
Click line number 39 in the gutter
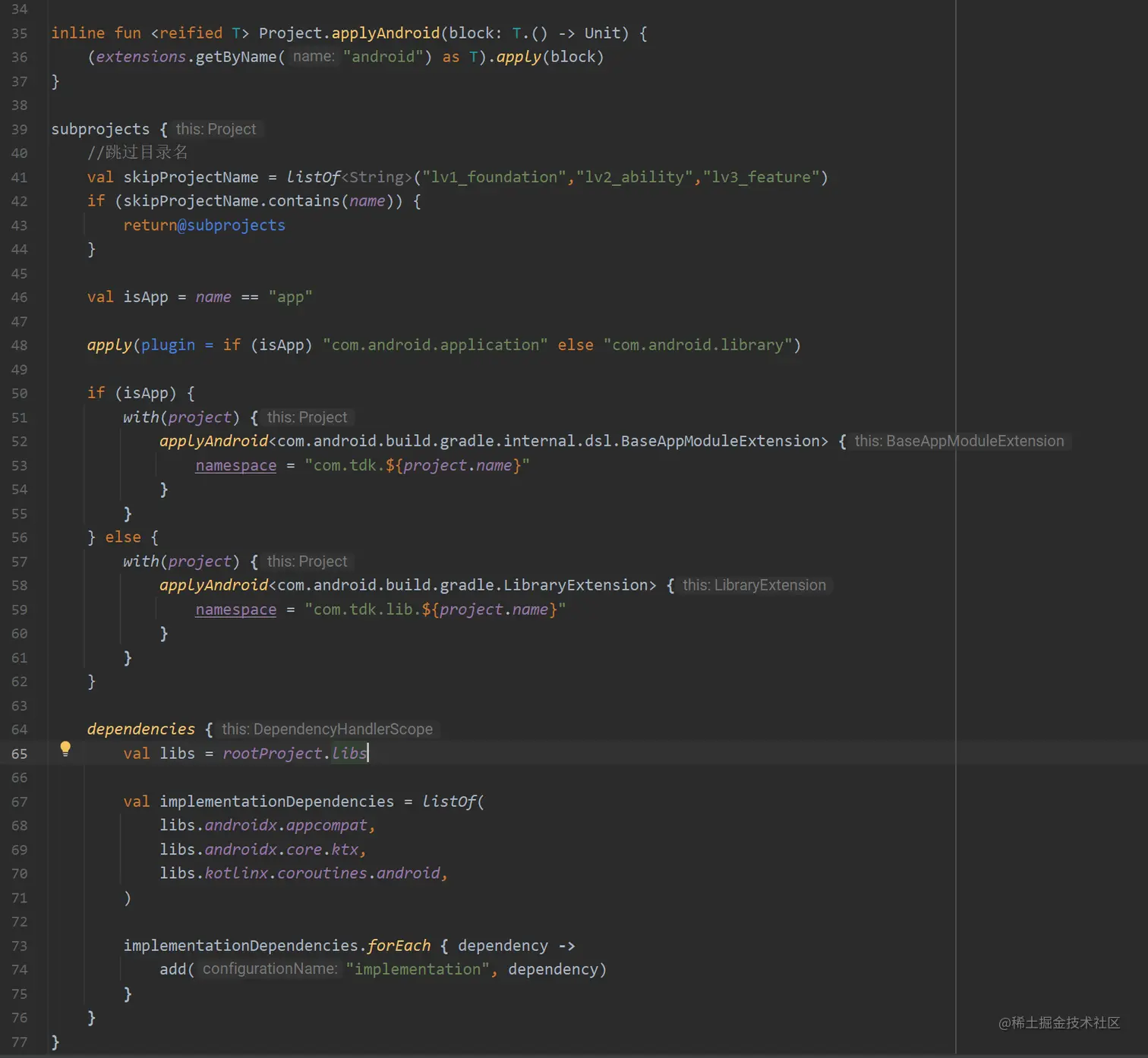click(19, 130)
